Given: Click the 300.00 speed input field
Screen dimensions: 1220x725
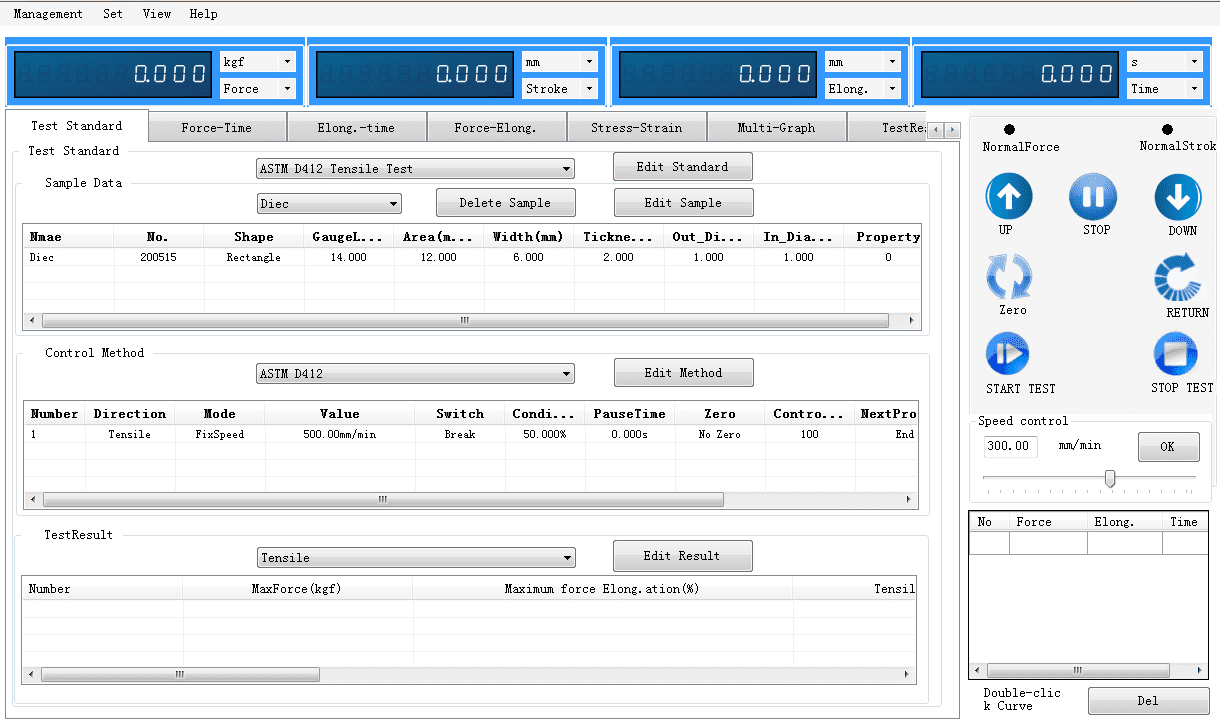Looking at the screenshot, I should 1009,446.
